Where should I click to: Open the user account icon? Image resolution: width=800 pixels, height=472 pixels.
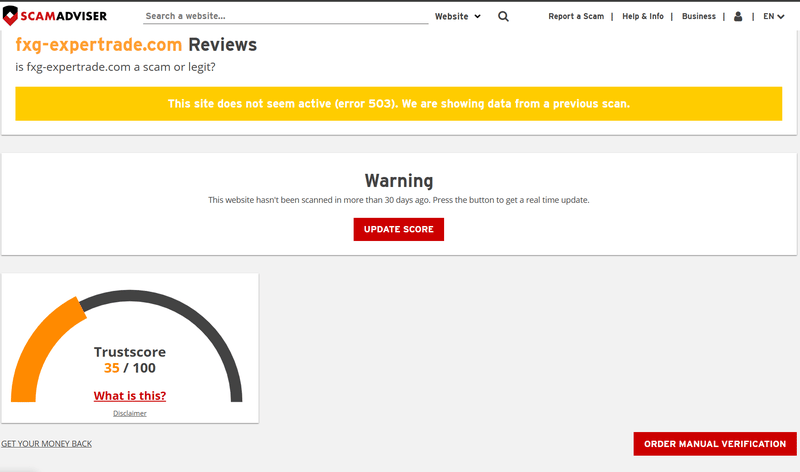(x=738, y=16)
